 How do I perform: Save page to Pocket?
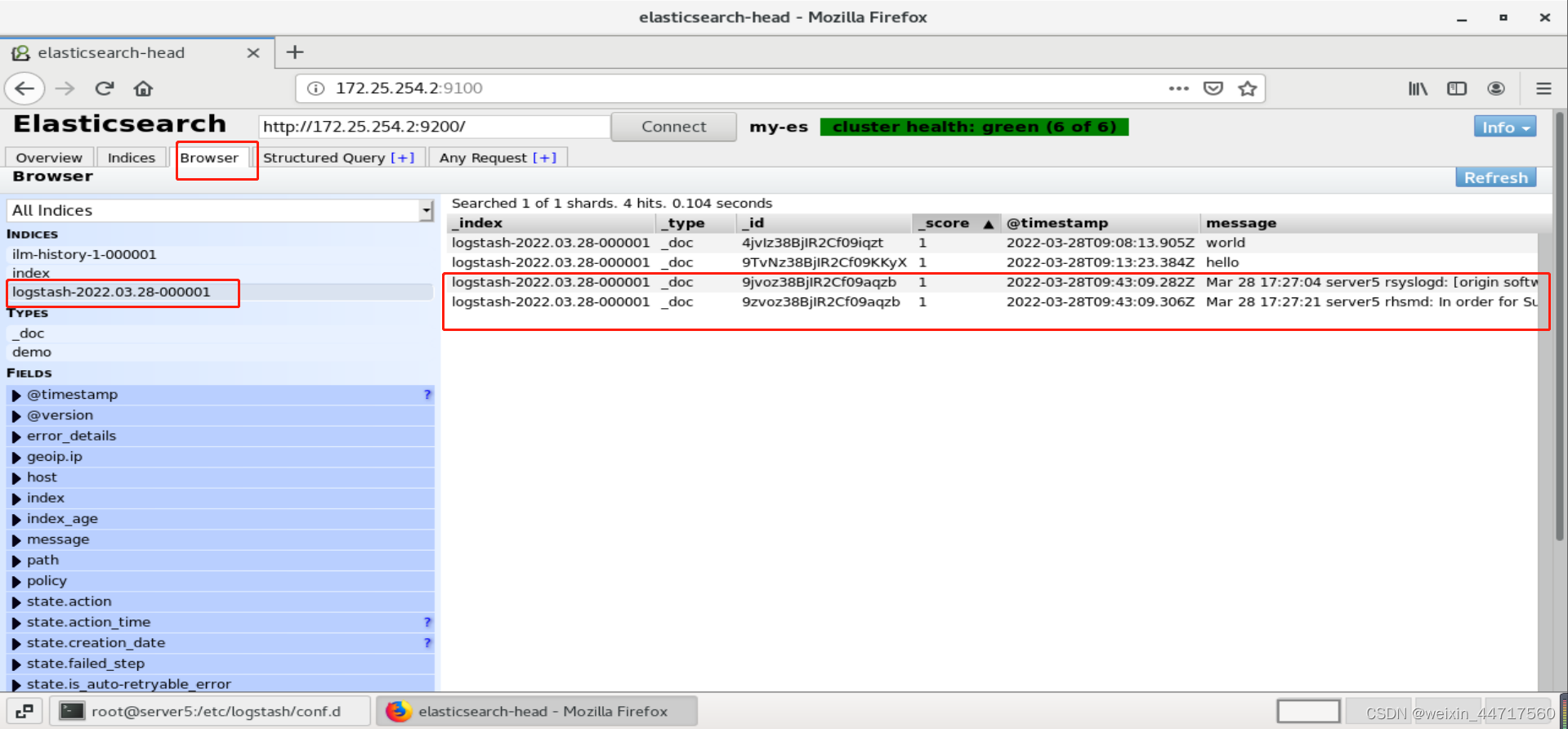click(x=1213, y=88)
